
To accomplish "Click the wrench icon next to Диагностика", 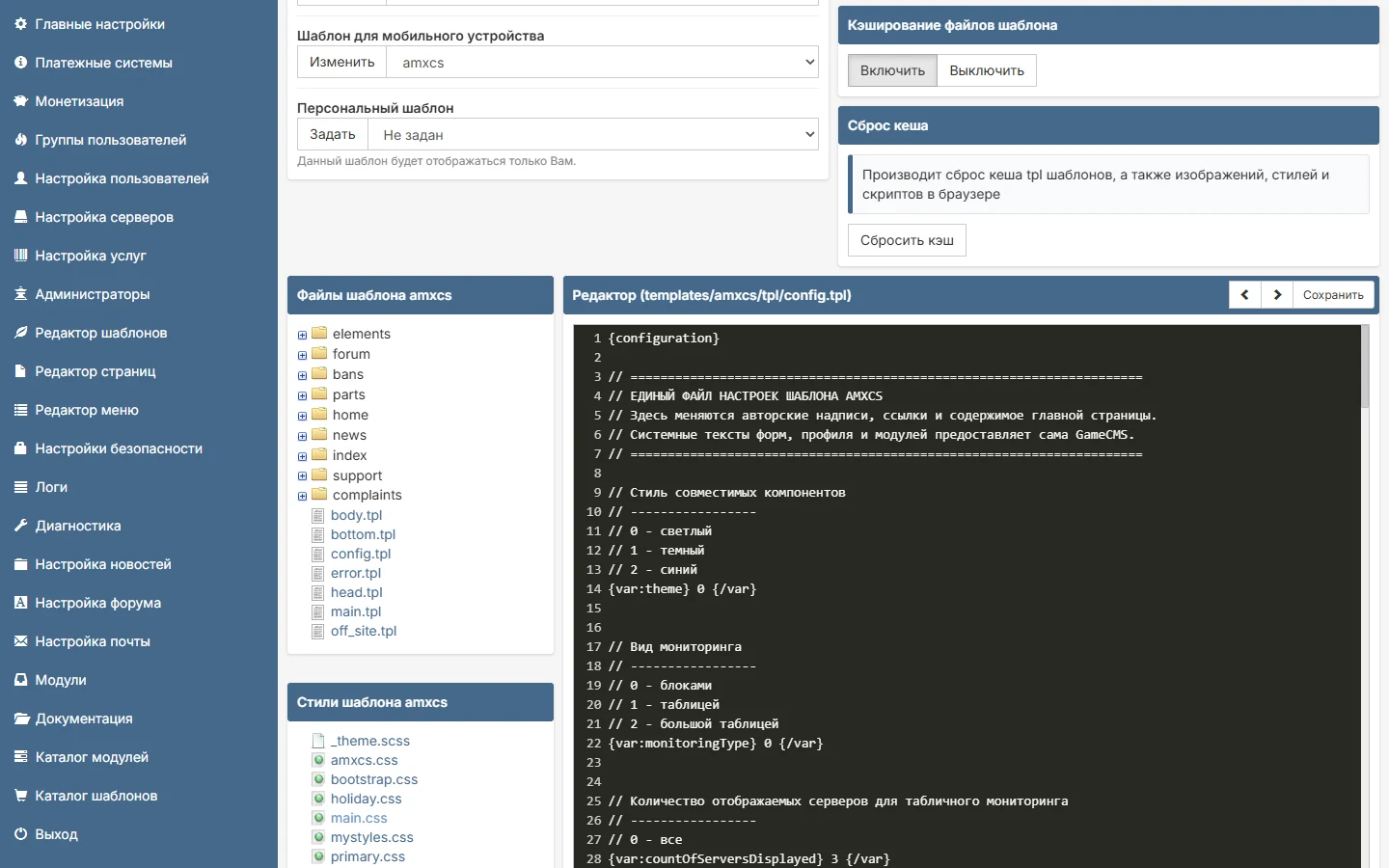I will point(20,526).
